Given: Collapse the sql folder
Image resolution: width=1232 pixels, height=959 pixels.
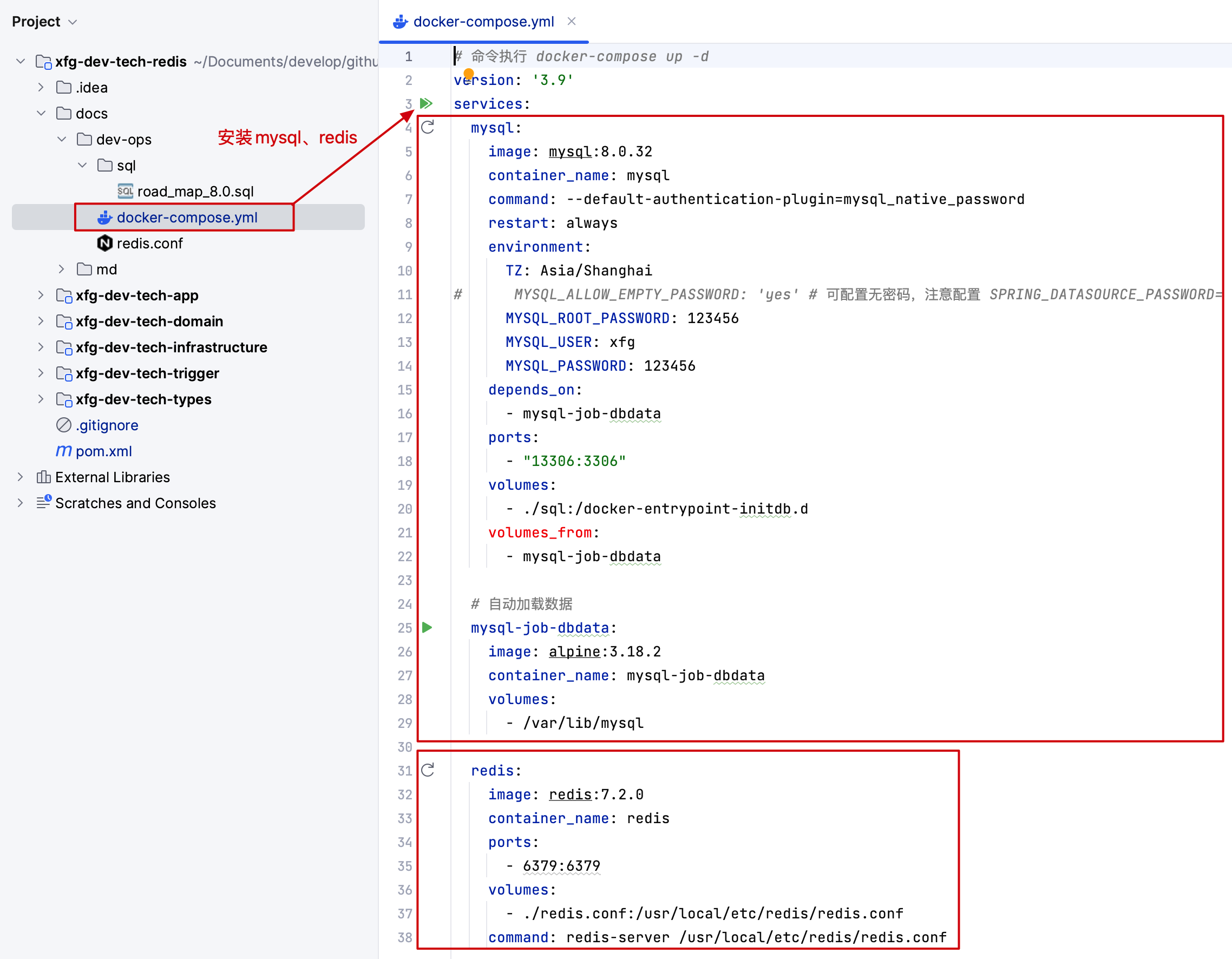Looking at the screenshot, I should [82, 165].
